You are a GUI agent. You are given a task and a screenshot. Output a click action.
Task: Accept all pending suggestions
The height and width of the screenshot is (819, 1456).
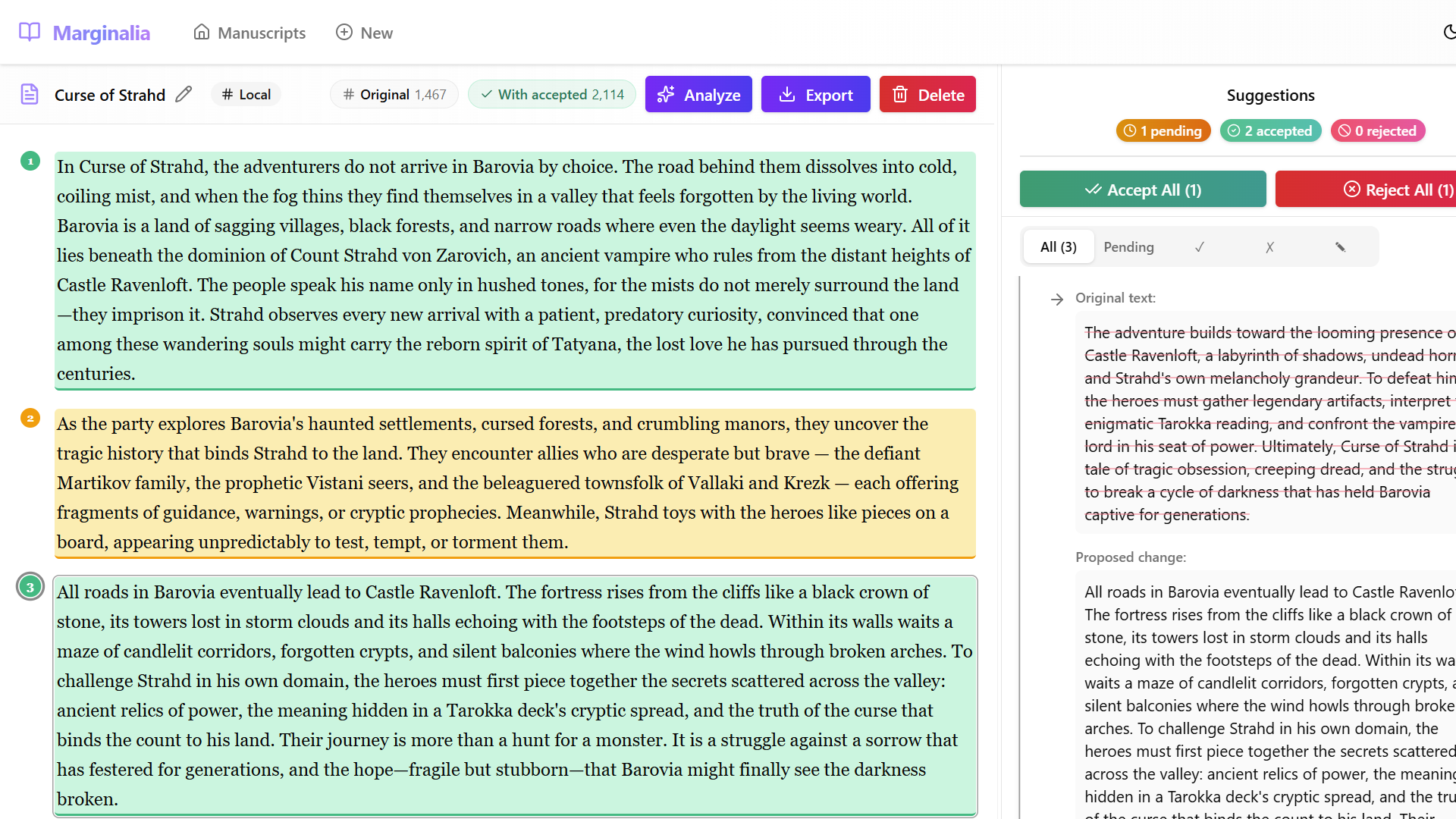[1143, 189]
